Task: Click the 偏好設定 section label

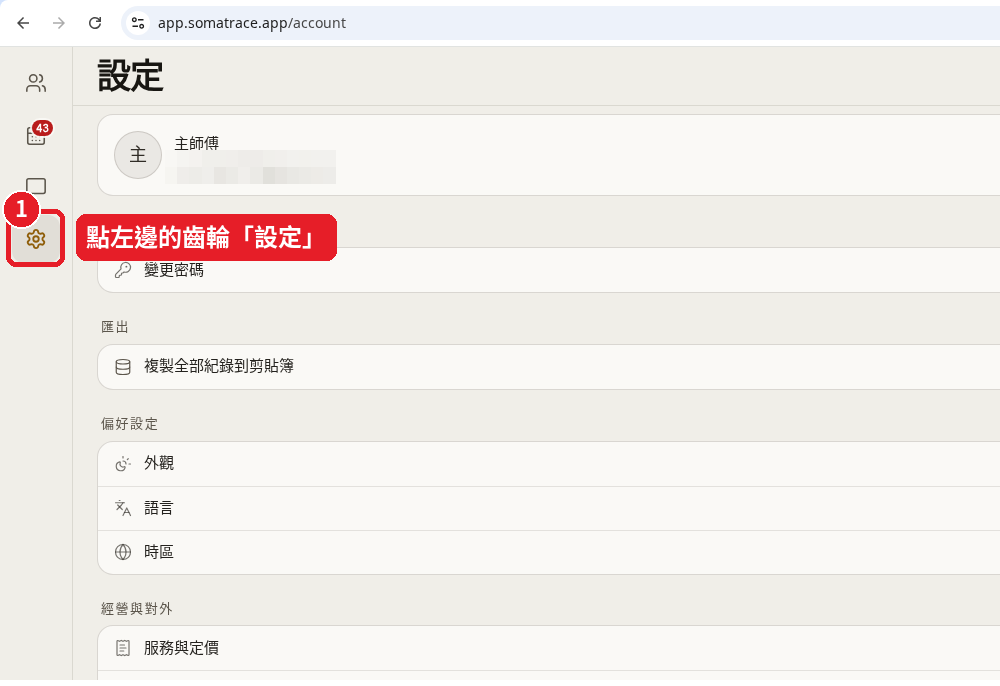Action: click(129, 424)
